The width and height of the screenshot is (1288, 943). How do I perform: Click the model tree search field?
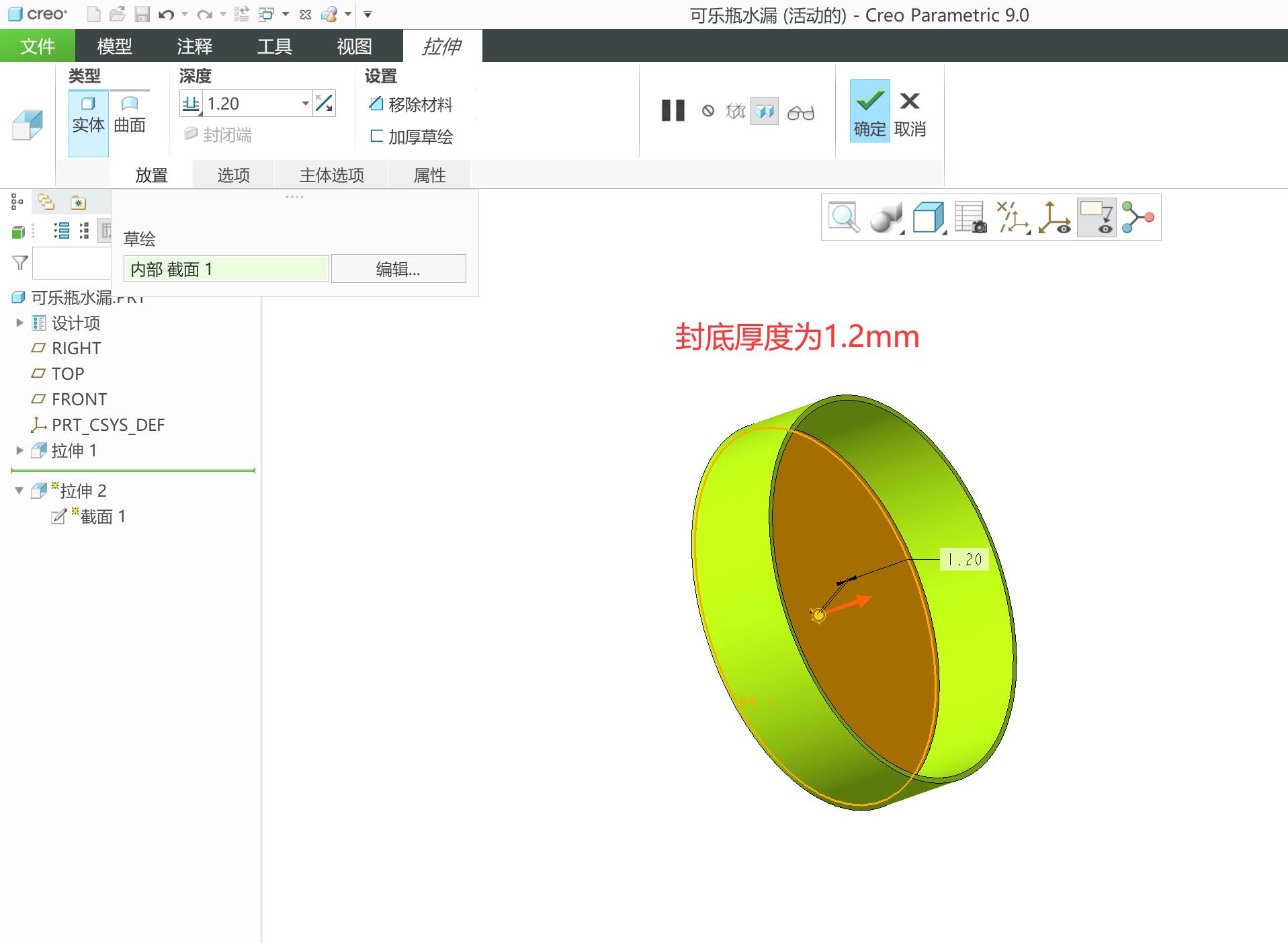point(71,263)
